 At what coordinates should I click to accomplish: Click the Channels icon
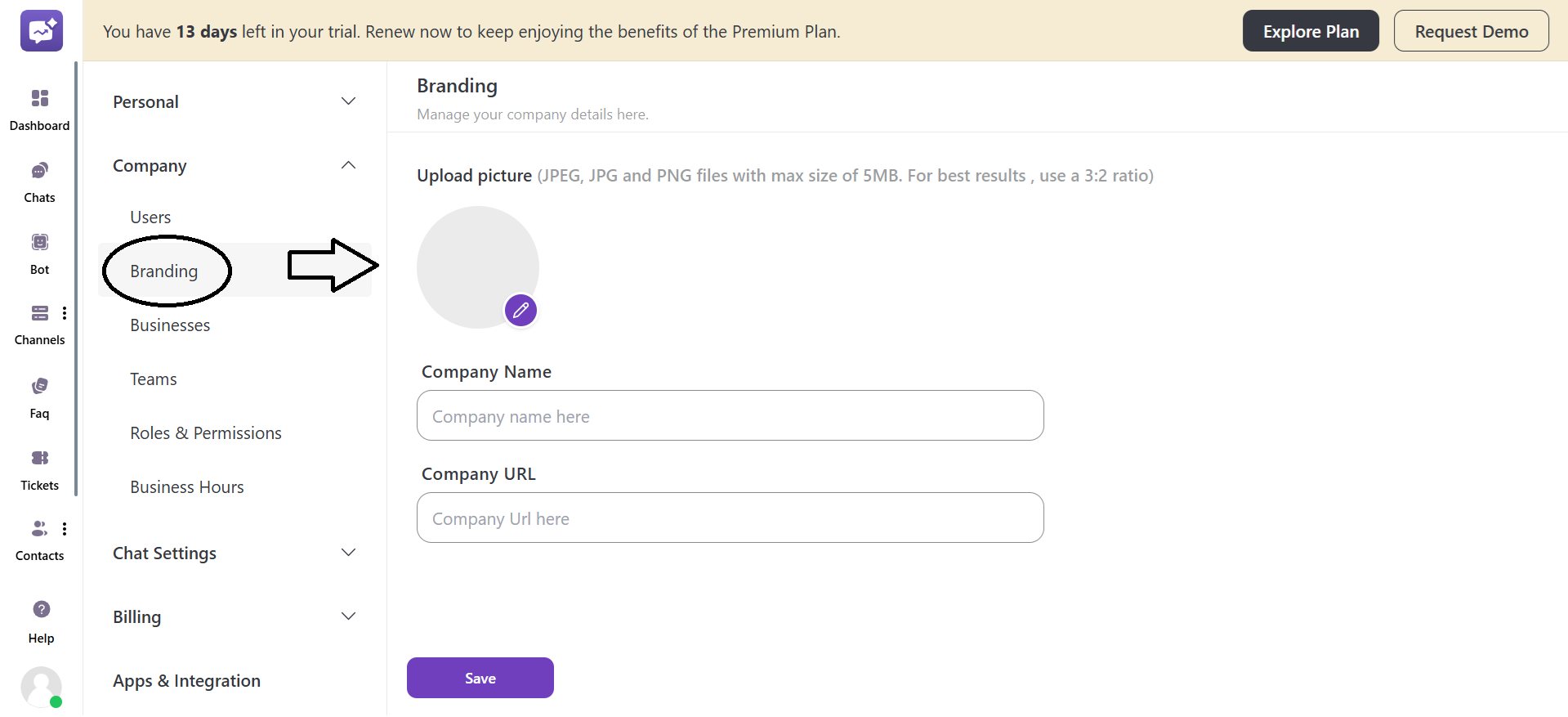pos(39,313)
